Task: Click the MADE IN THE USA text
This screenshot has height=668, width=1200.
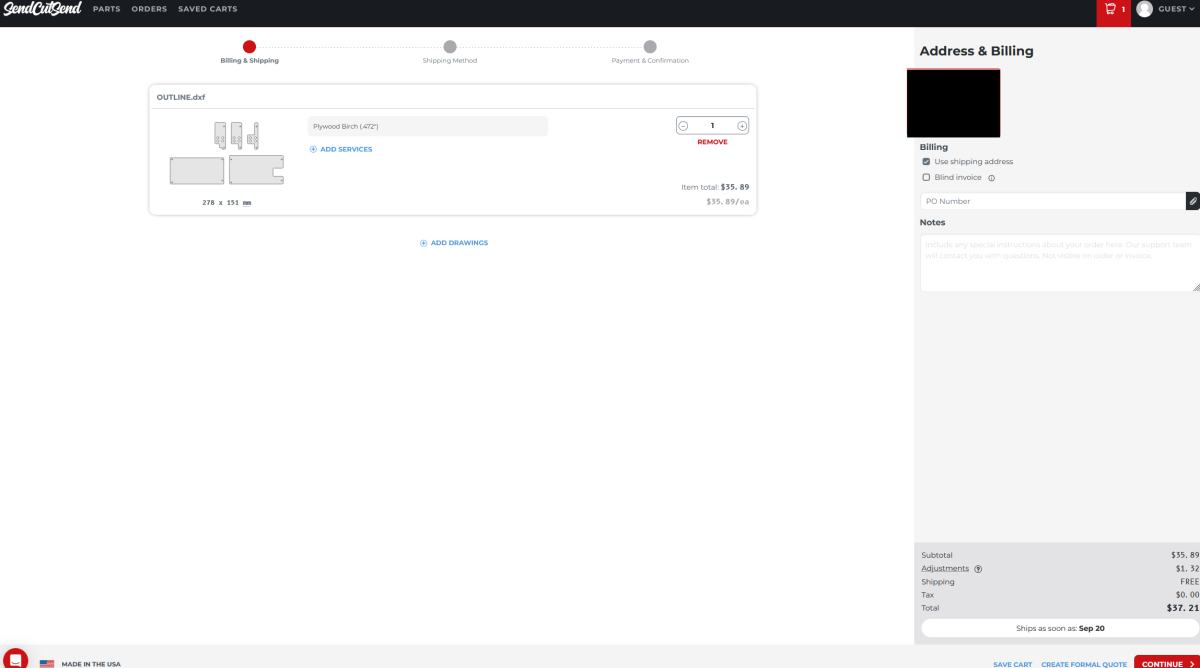Action: [91, 664]
